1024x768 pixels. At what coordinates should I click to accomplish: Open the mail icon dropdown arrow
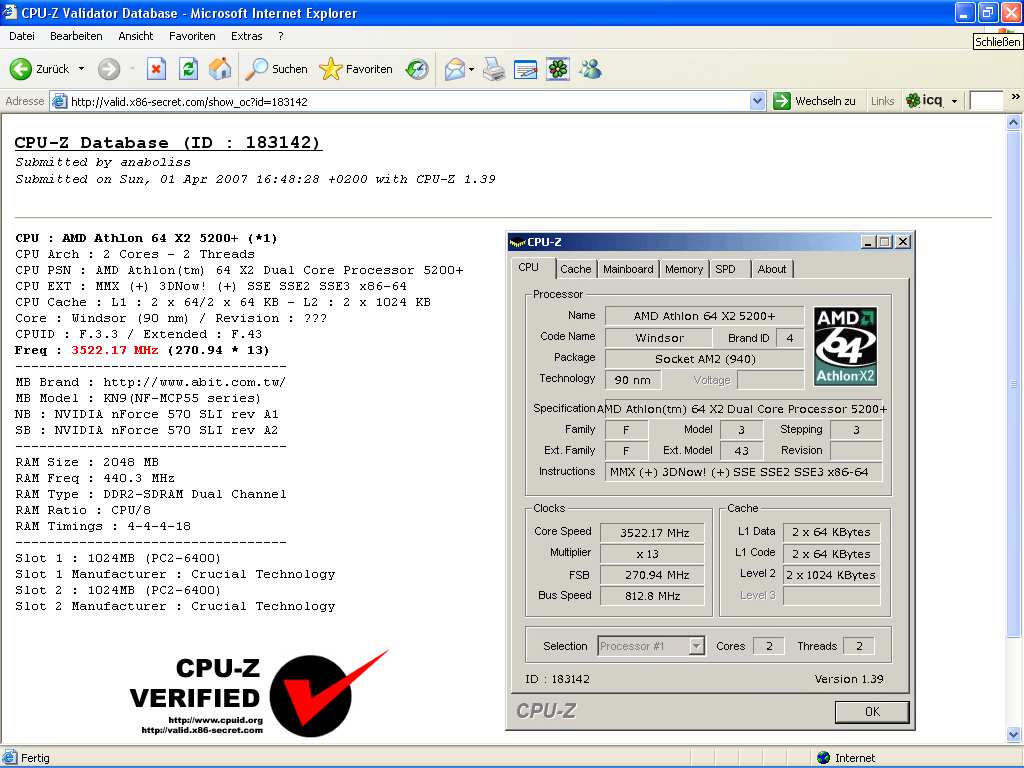click(472, 69)
